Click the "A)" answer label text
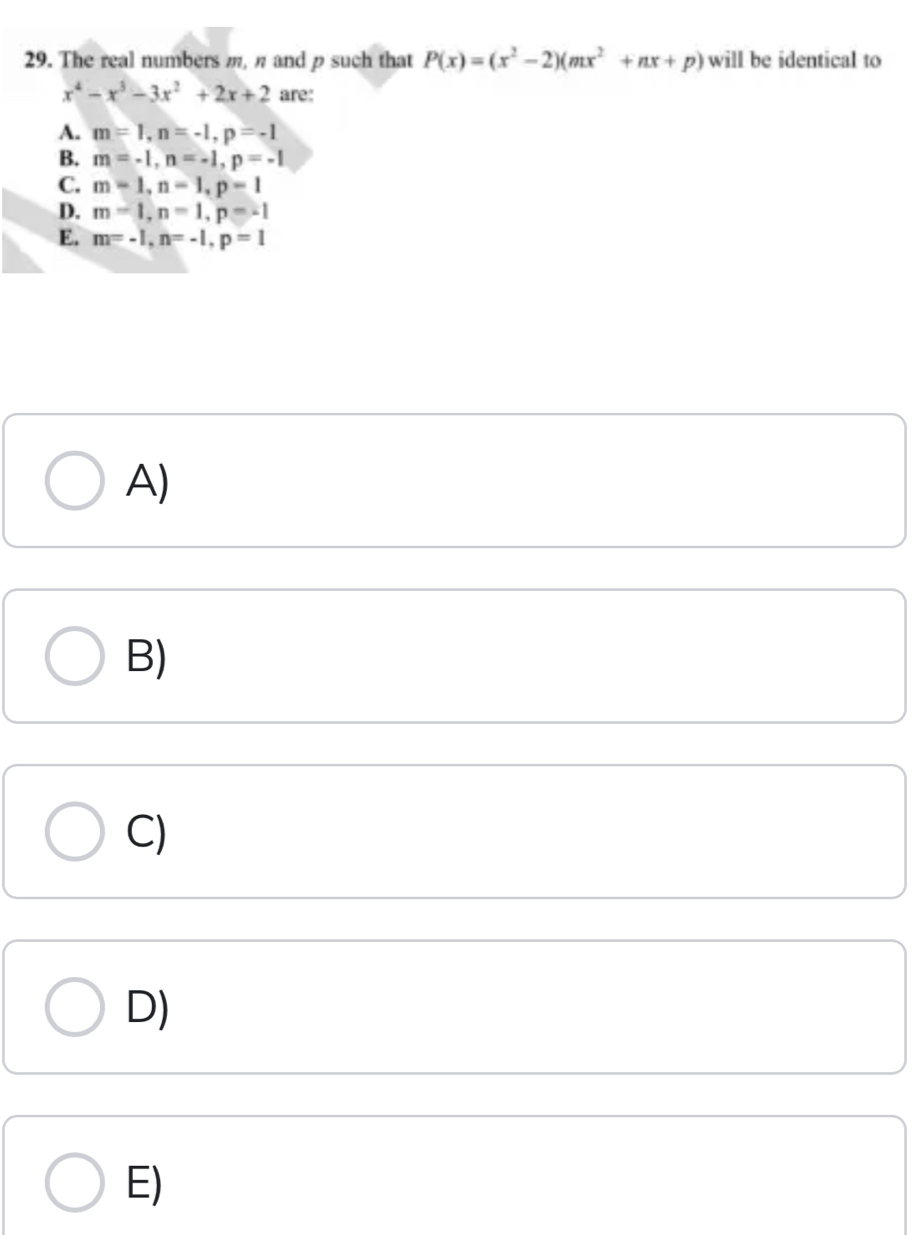This screenshot has width=916, height=1235. click(x=148, y=482)
